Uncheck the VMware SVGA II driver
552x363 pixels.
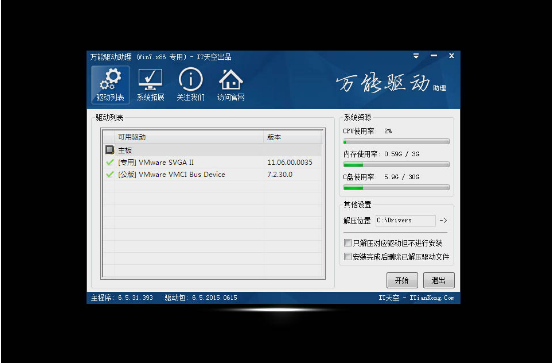(109, 162)
